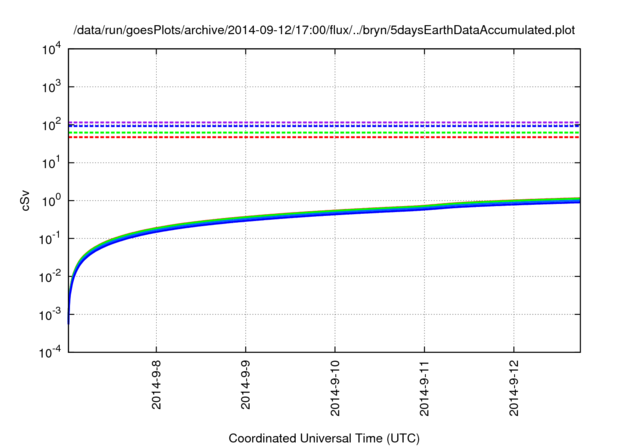Click the 2014-9-11 date tick label
Screen dimensions: 640x448
424,388
